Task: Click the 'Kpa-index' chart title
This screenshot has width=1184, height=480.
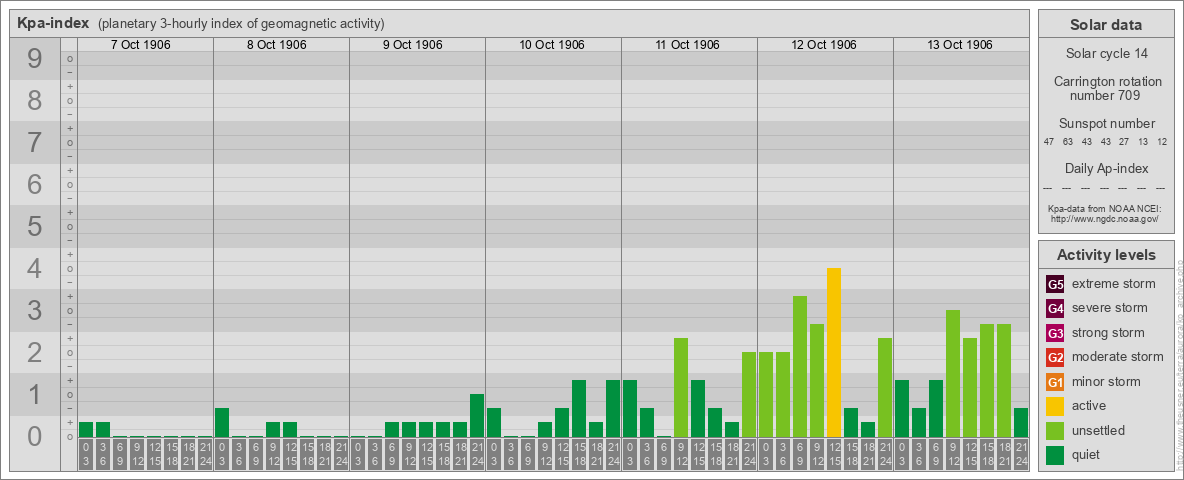Action: click(x=54, y=23)
